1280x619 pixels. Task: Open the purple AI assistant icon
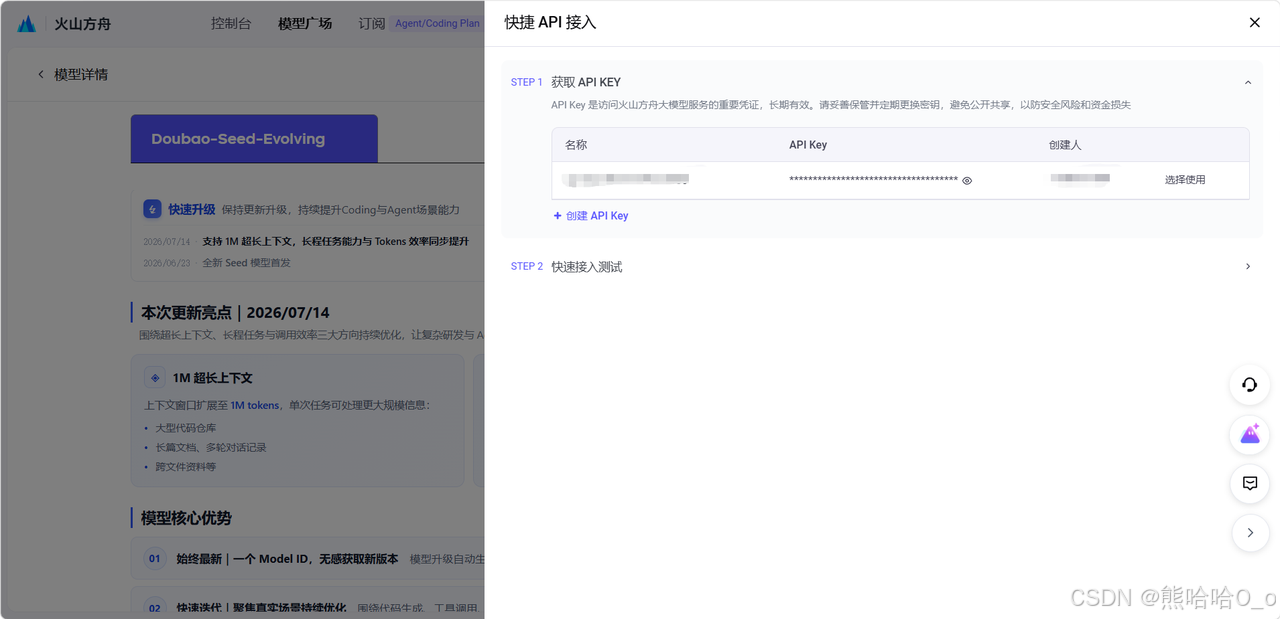[1250, 434]
